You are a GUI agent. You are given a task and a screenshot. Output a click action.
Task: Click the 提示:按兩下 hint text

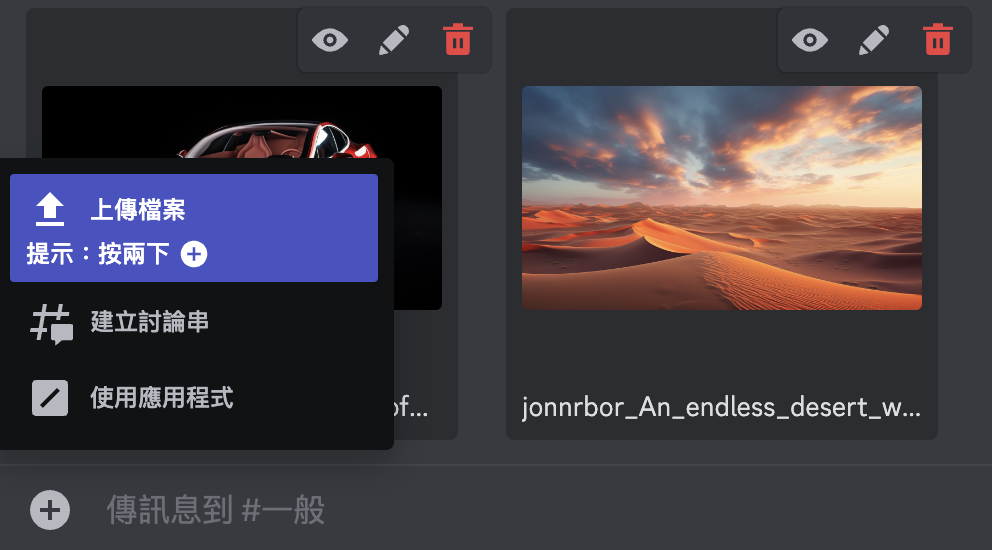pos(97,254)
